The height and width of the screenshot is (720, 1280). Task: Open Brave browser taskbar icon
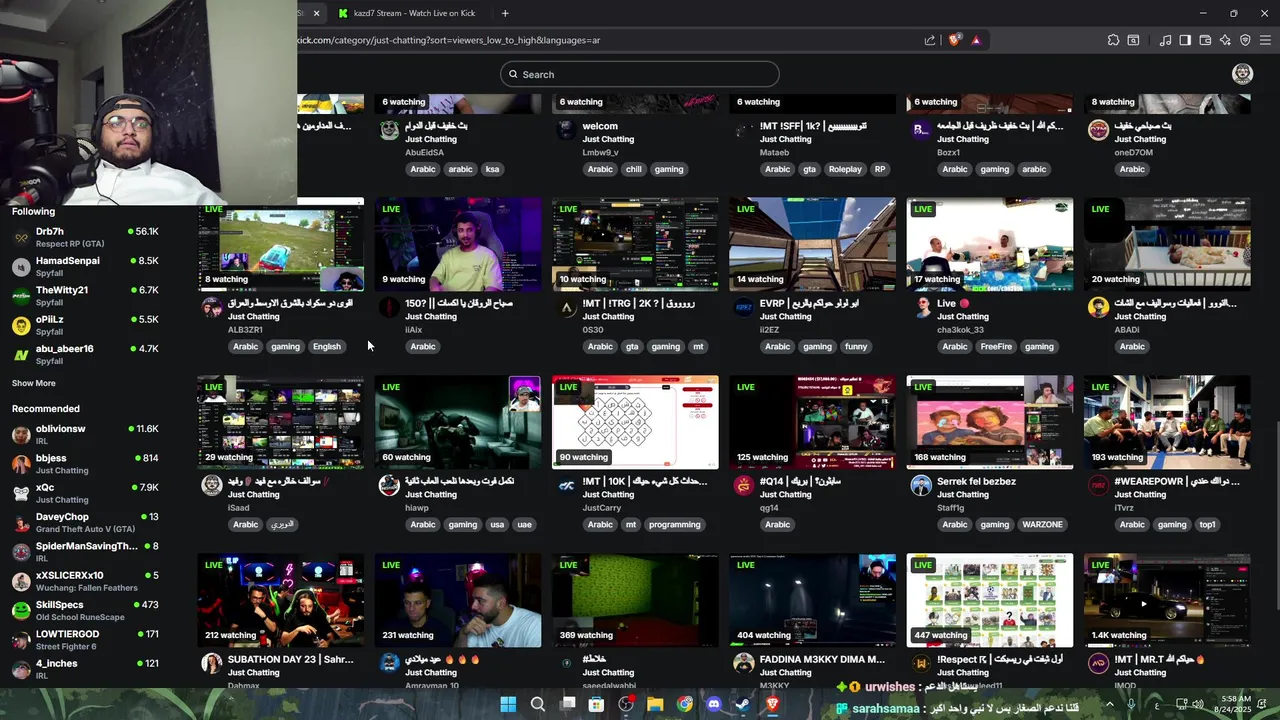click(x=772, y=704)
